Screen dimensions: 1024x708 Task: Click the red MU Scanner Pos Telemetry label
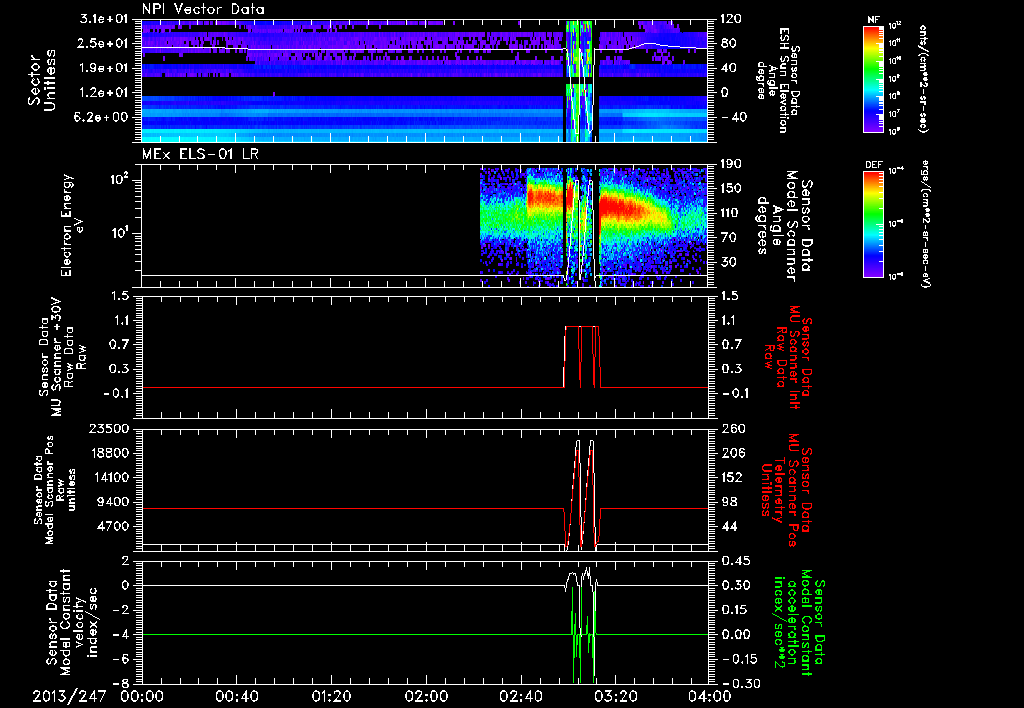click(787, 490)
